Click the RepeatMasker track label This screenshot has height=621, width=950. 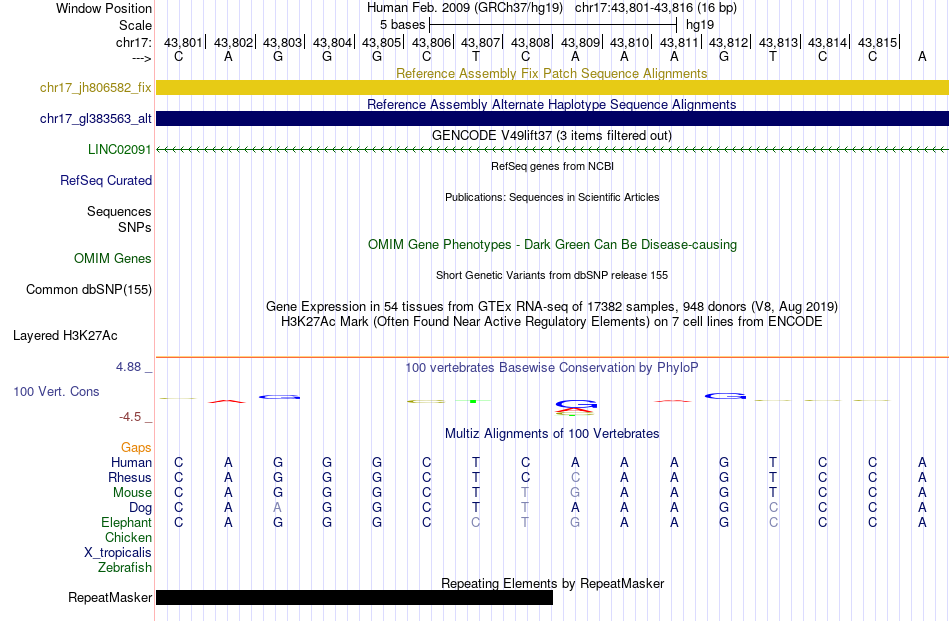click(x=110, y=597)
